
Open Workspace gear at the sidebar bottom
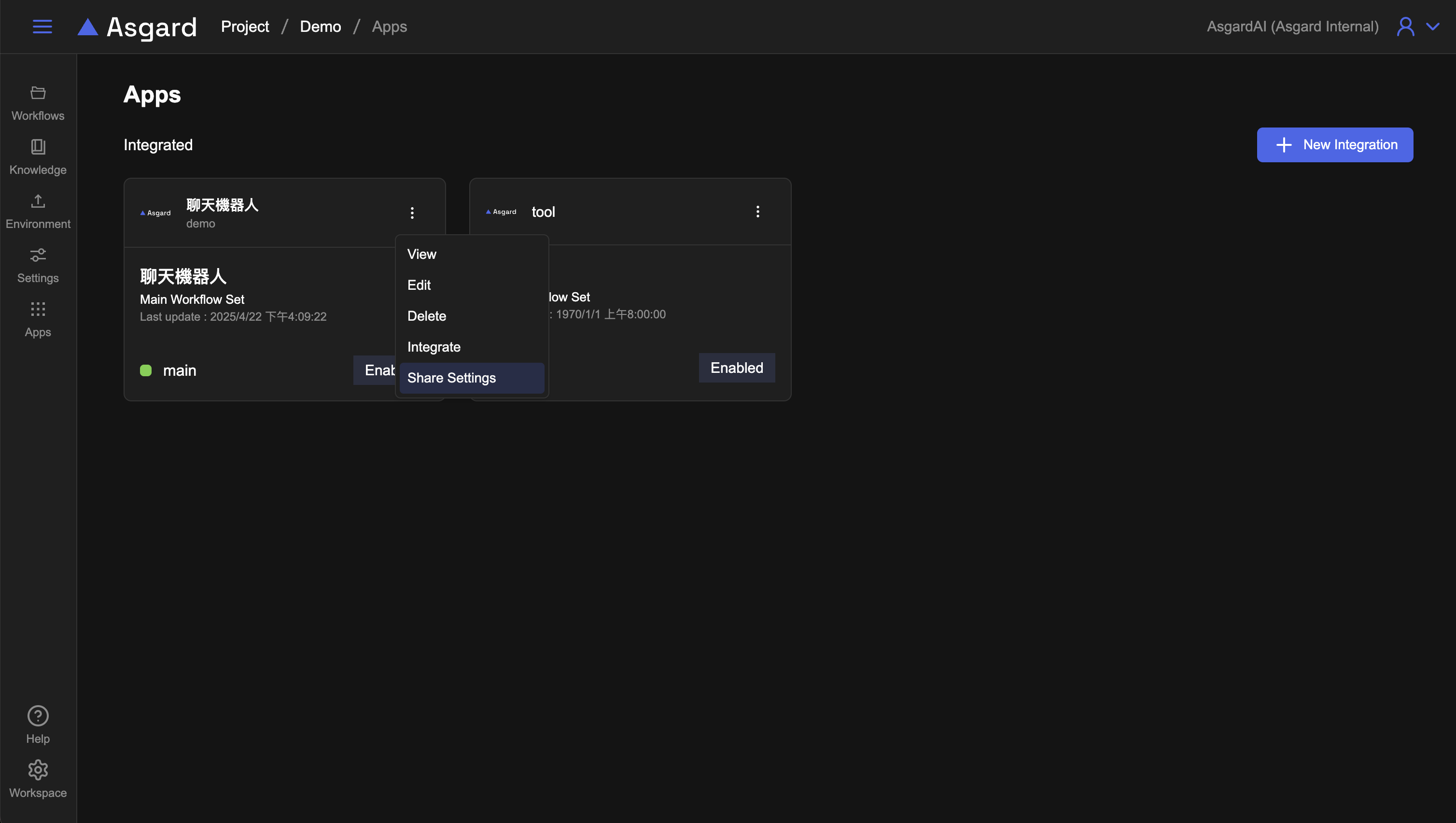[38, 779]
